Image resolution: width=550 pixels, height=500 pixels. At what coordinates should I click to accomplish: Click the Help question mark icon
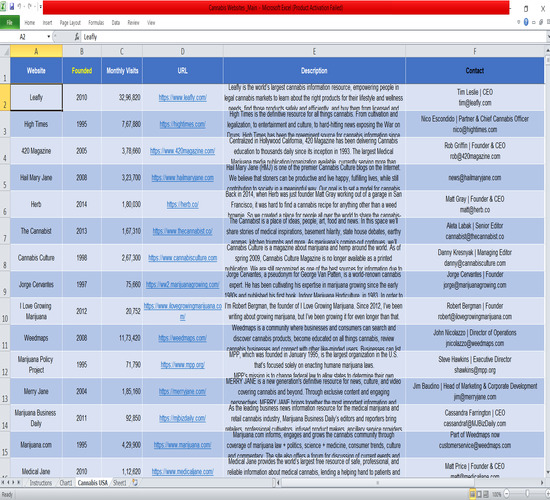[x=526, y=22]
